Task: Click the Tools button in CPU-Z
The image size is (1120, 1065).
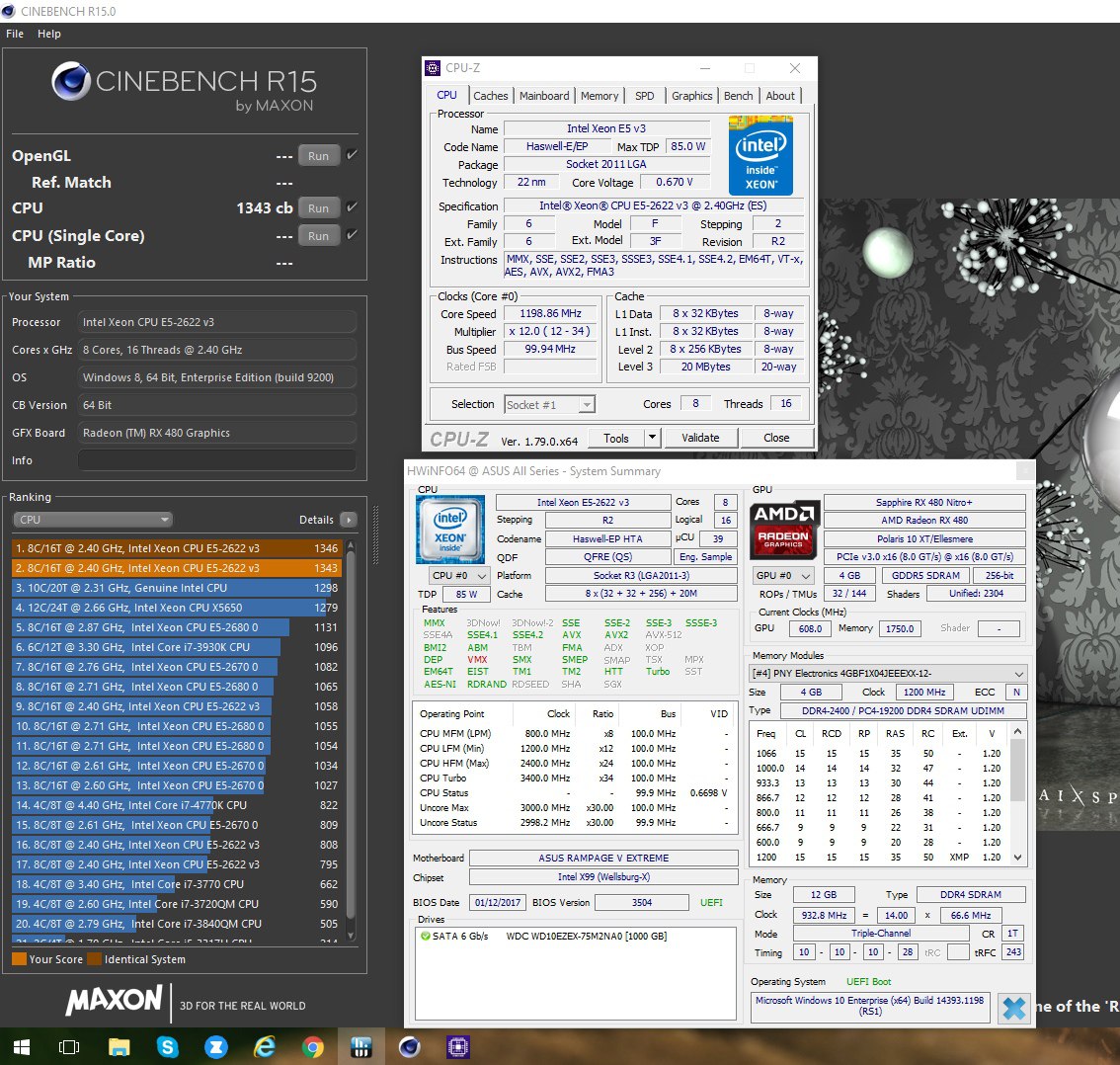Action: click(615, 438)
